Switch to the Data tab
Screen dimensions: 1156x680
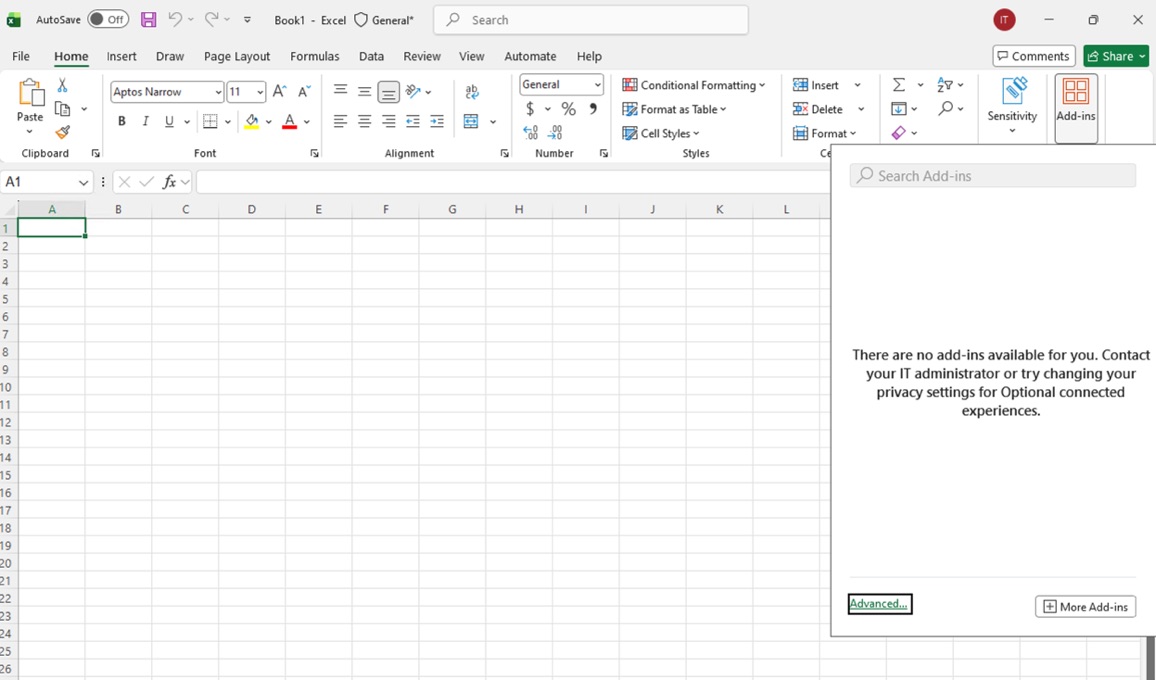coord(371,56)
